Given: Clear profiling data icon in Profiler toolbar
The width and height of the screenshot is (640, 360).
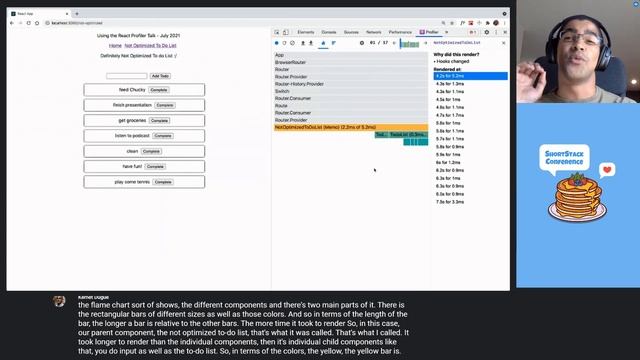Looking at the screenshot, I should (x=292, y=43).
